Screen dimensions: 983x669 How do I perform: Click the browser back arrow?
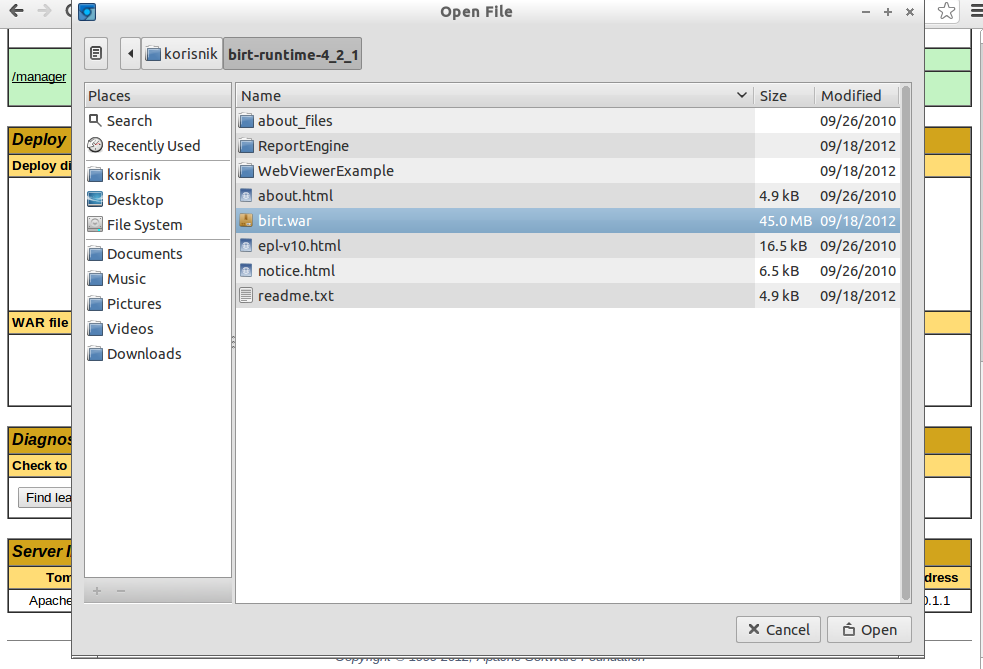(17, 10)
